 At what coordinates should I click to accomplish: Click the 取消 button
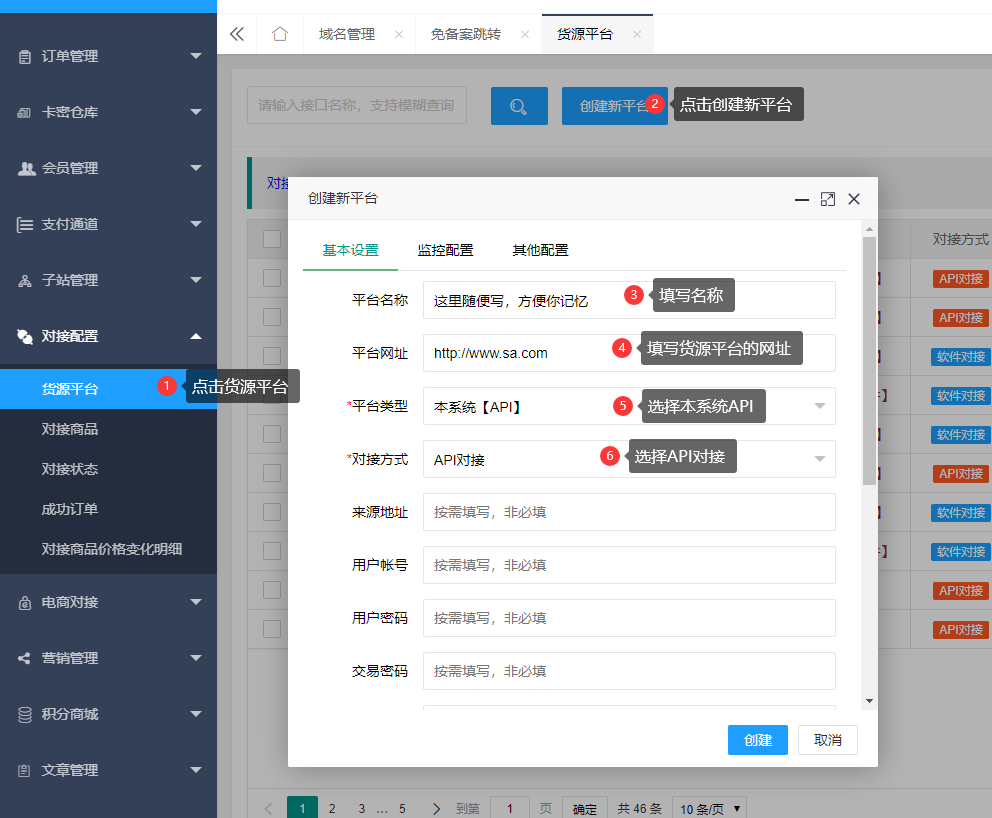tap(828, 740)
